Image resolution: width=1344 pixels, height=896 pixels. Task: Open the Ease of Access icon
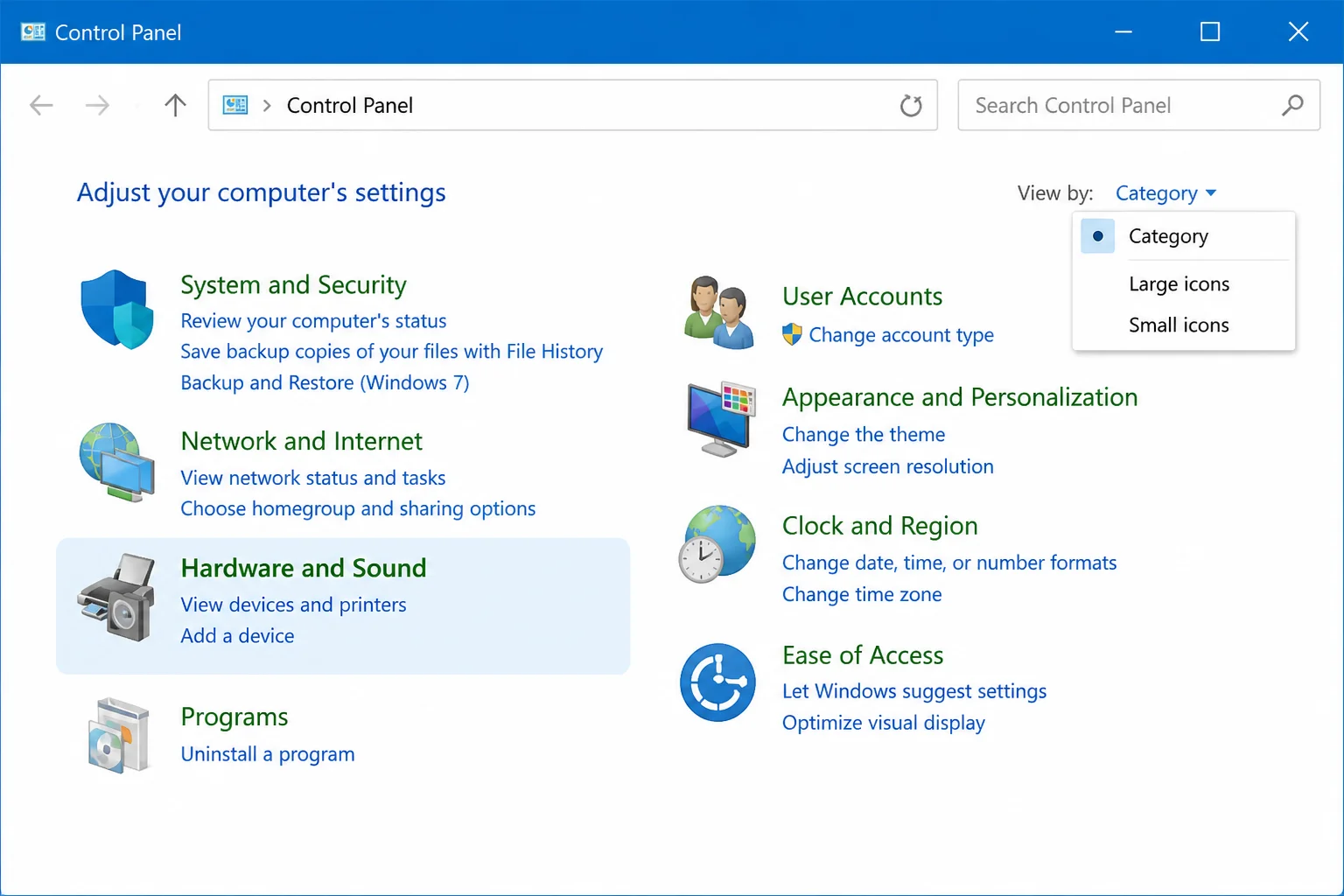717,682
